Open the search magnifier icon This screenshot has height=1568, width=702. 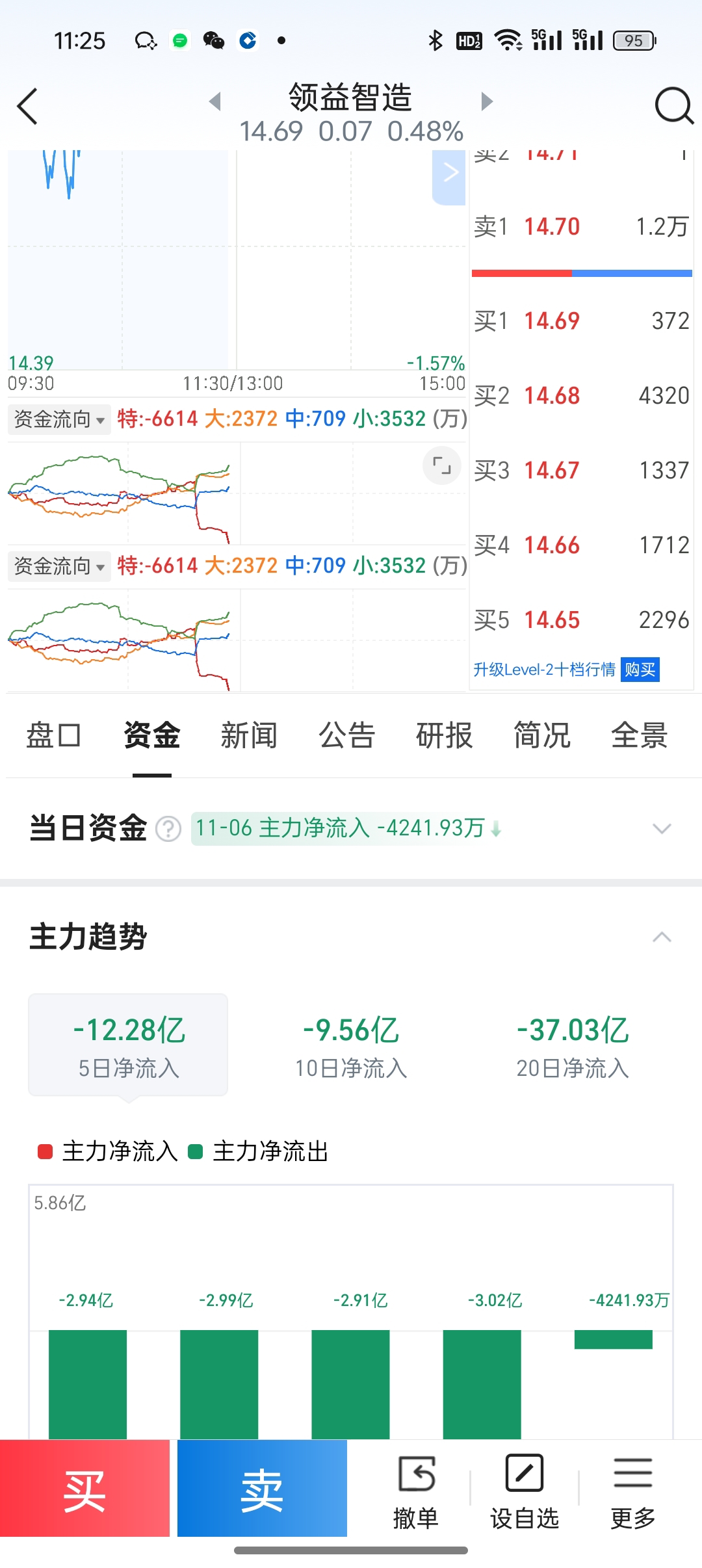(x=674, y=106)
